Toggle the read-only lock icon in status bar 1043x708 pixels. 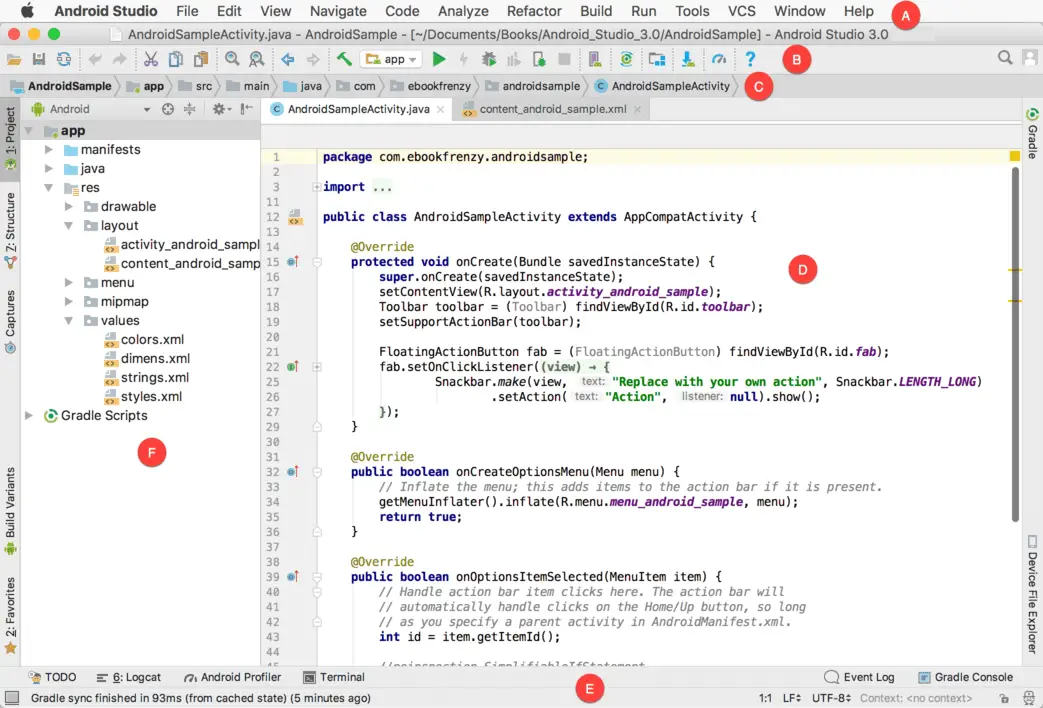point(1005,698)
